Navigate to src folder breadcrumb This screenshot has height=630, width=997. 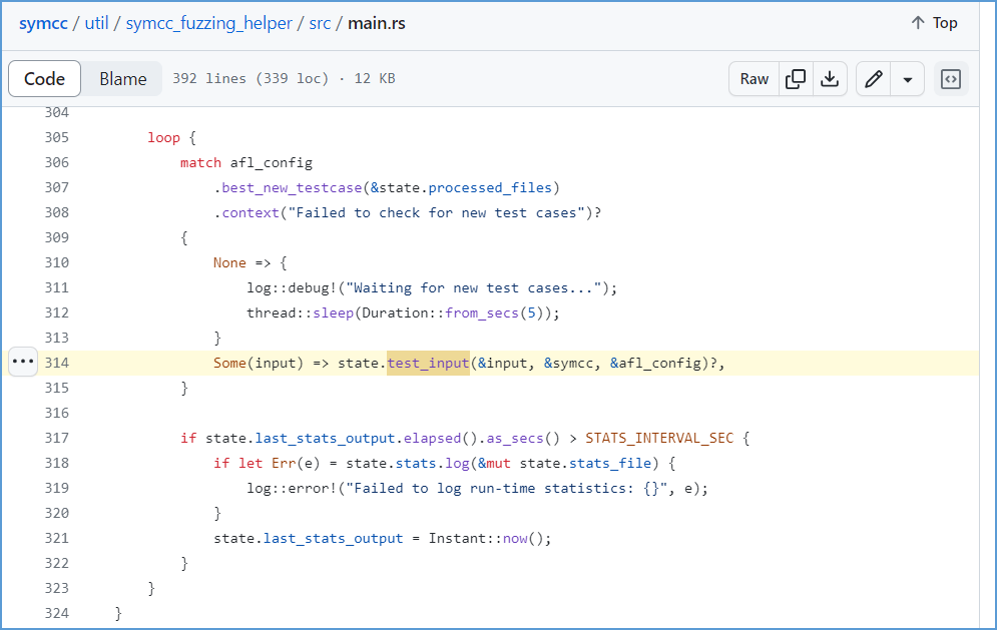(x=320, y=24)
